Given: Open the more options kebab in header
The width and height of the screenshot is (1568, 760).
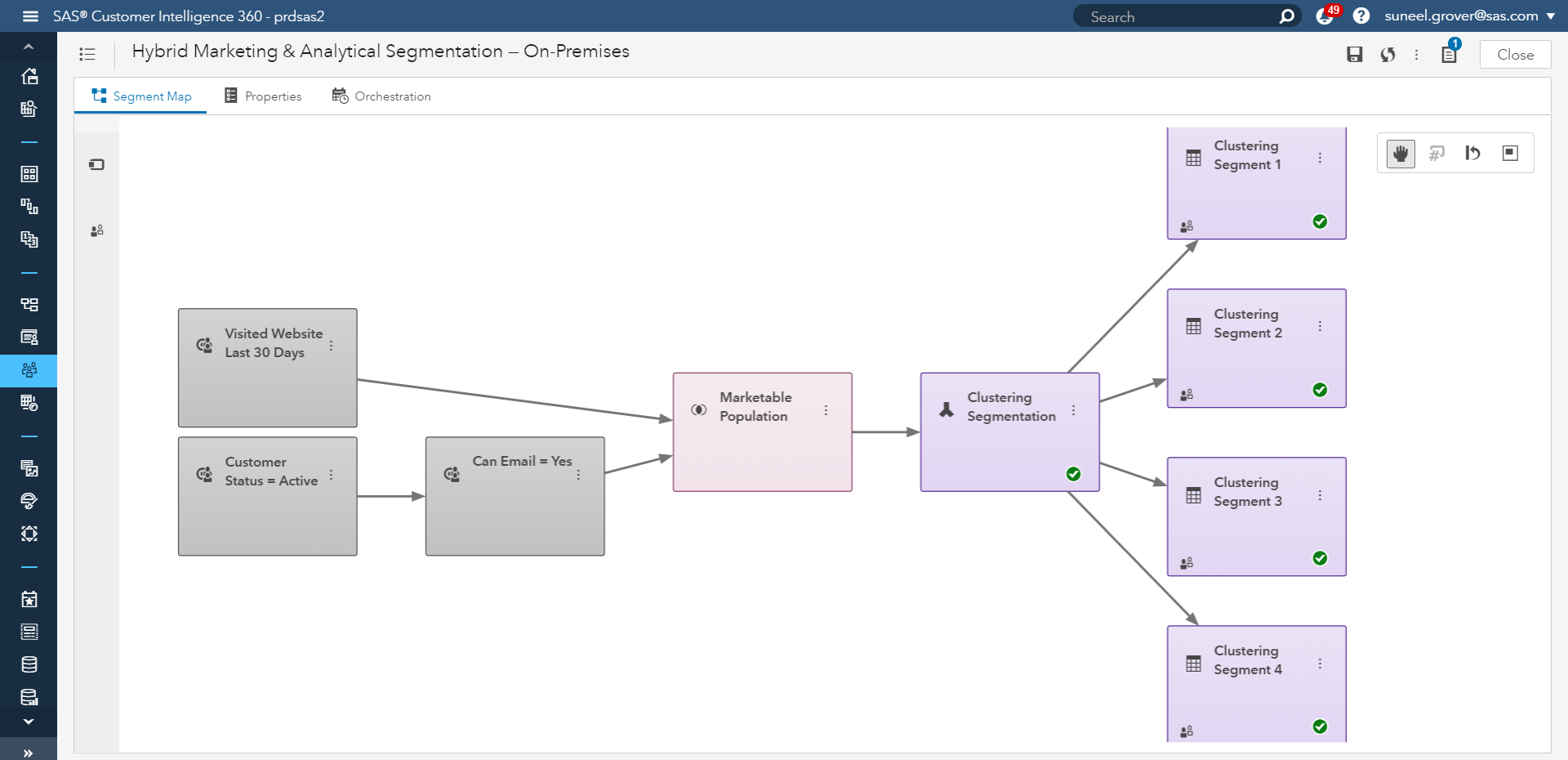Looking at the screenshot, I should pos(1417,55).
